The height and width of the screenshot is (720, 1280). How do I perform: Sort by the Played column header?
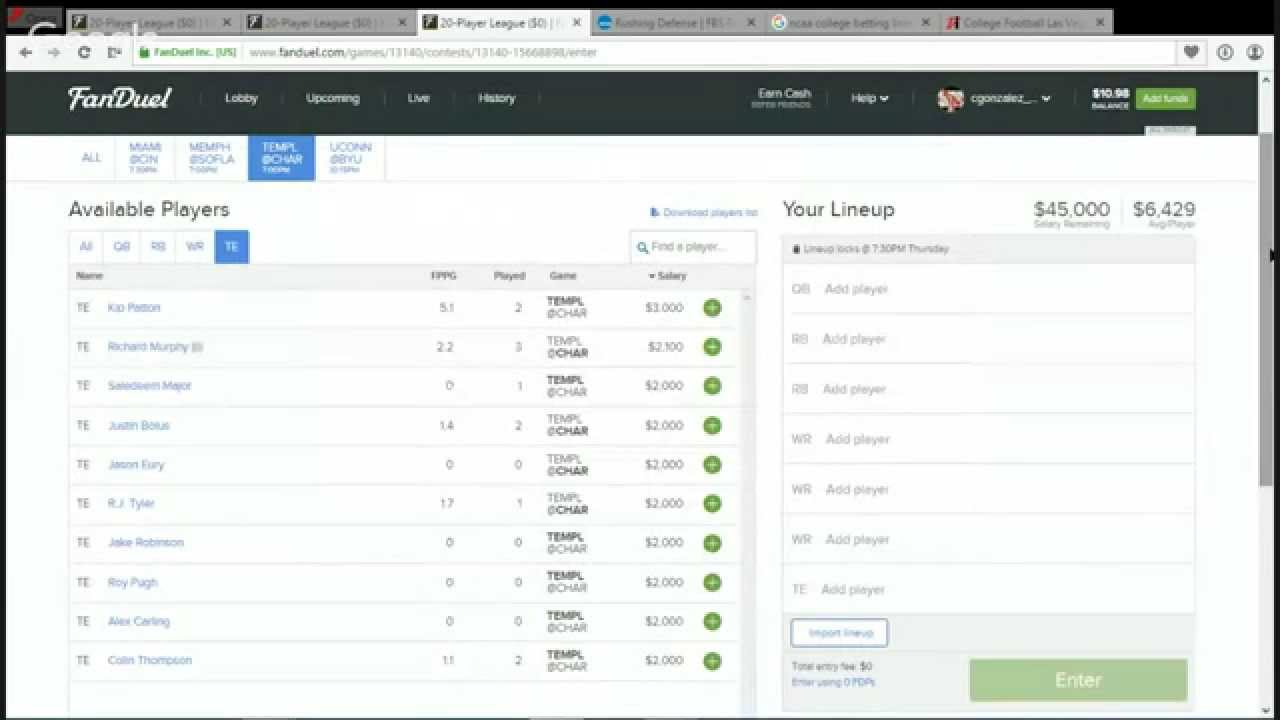(x=509, y=276)
